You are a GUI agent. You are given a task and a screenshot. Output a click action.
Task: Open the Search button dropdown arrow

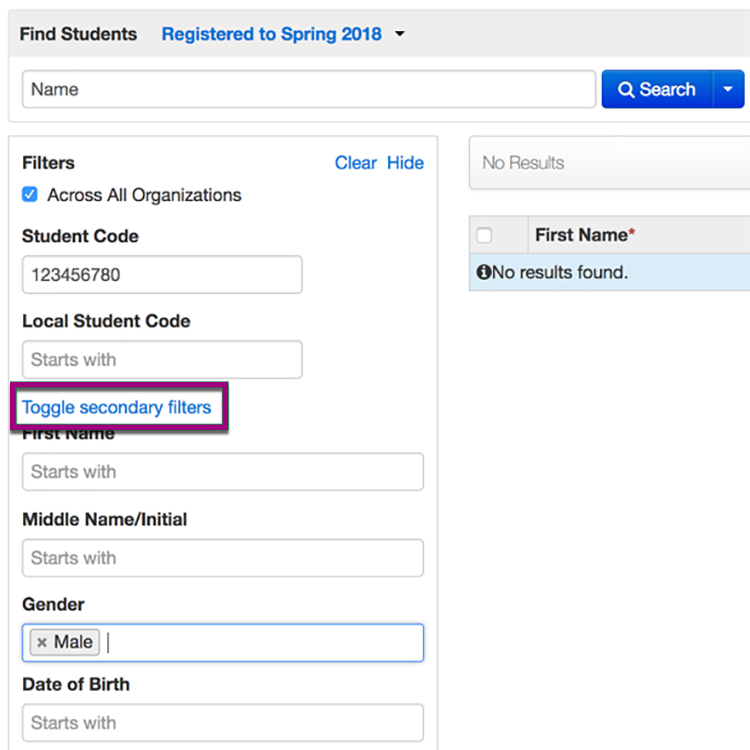point(728,89)
